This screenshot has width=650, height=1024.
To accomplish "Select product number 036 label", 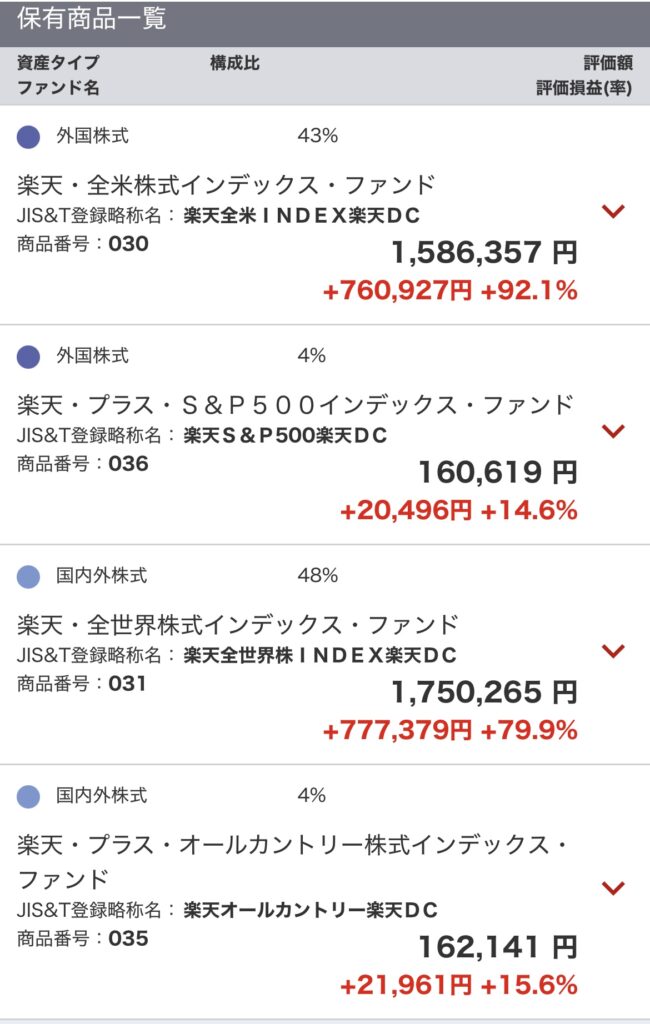I will [x=82, y=464].
